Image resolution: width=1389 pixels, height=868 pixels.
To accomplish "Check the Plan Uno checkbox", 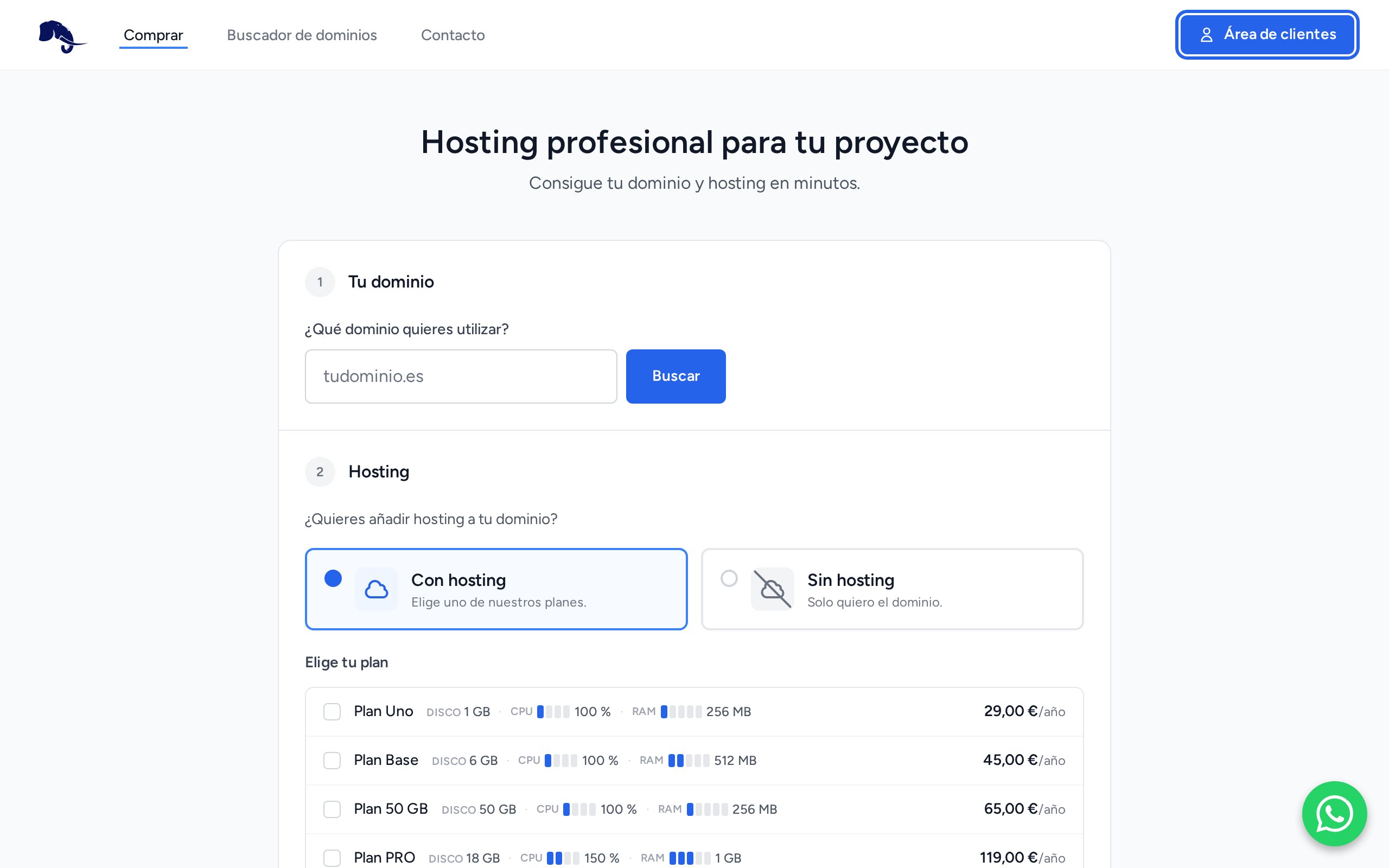I will tap(332, 712).
